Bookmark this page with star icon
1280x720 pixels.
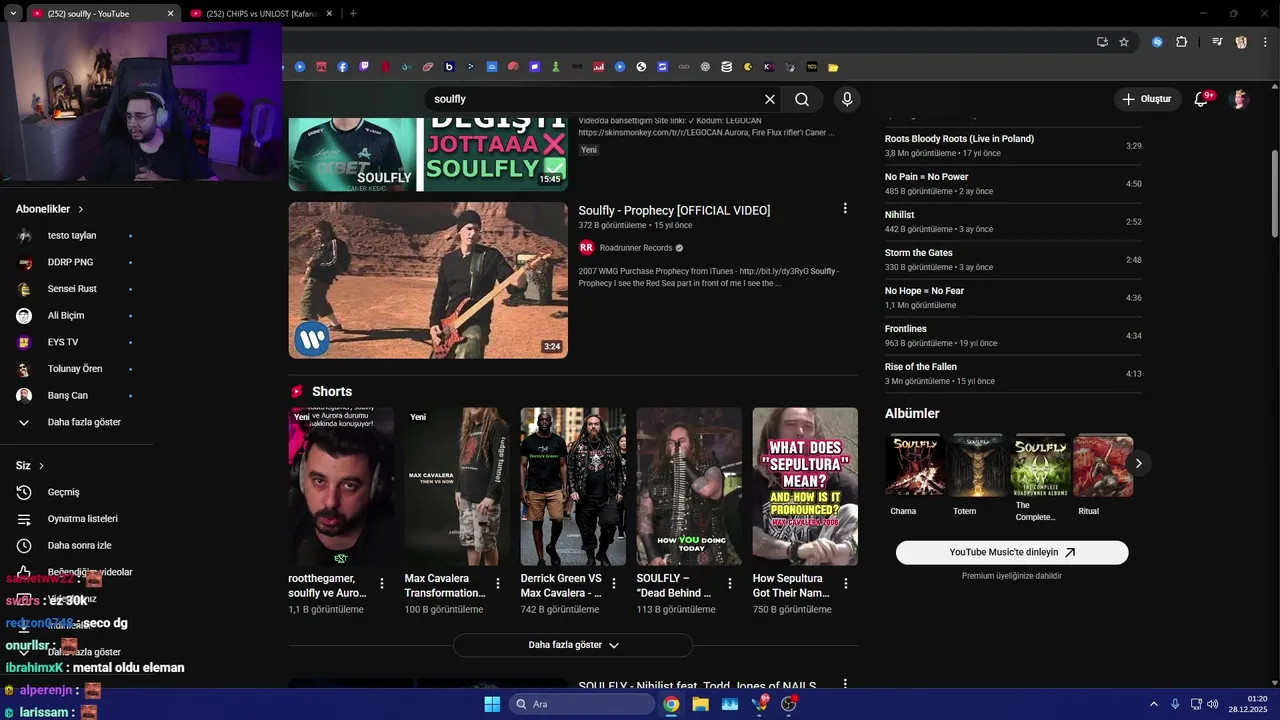(x=1124, y=42)
